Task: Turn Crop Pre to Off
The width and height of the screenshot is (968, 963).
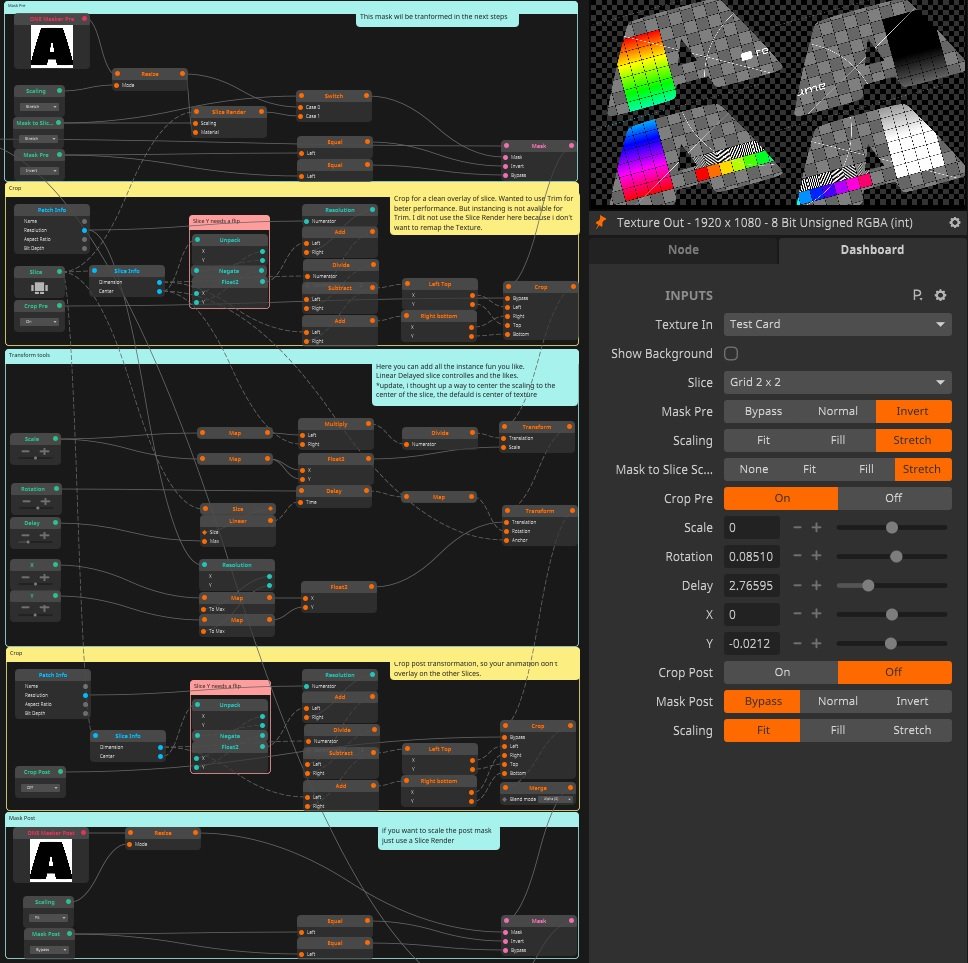Action: tap(894, 498)
